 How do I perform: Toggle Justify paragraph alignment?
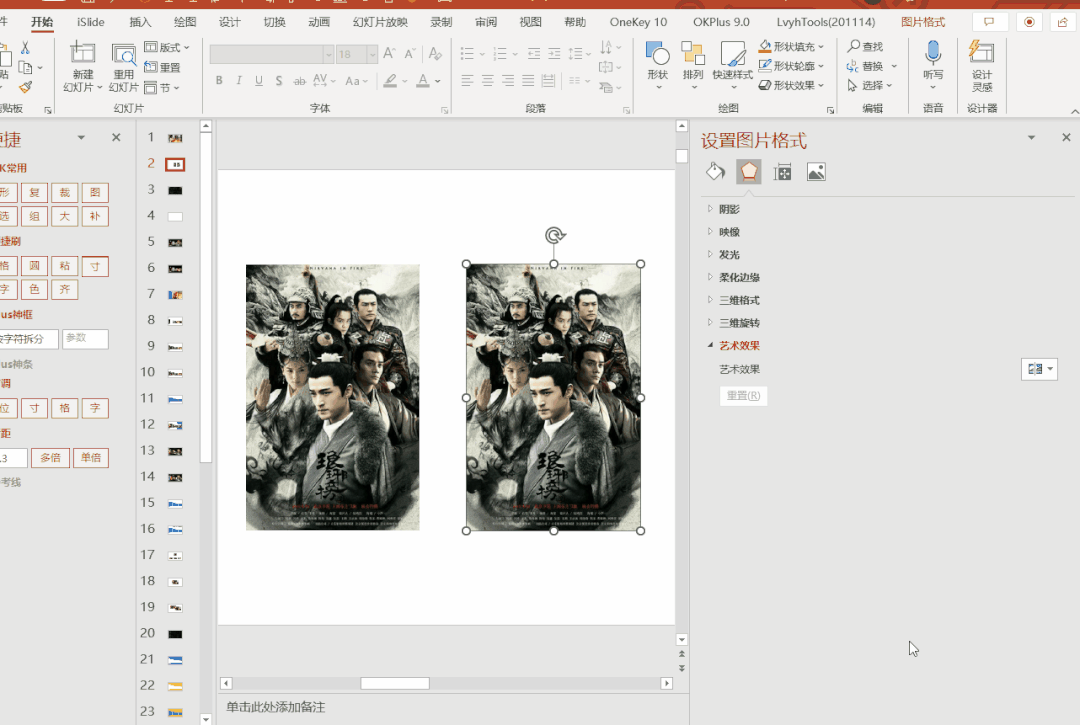click(x=528, y=81)
